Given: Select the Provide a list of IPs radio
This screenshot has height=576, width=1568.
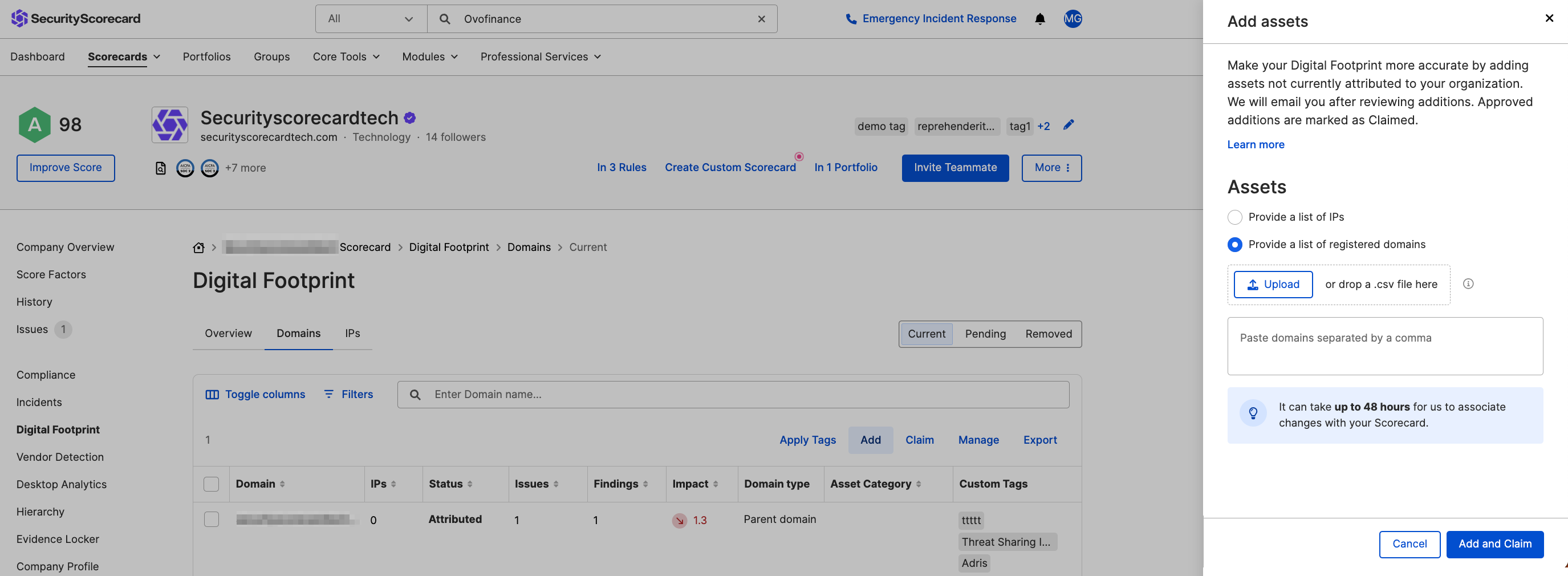Looking at the screenshot, I should coord(1236,217).
